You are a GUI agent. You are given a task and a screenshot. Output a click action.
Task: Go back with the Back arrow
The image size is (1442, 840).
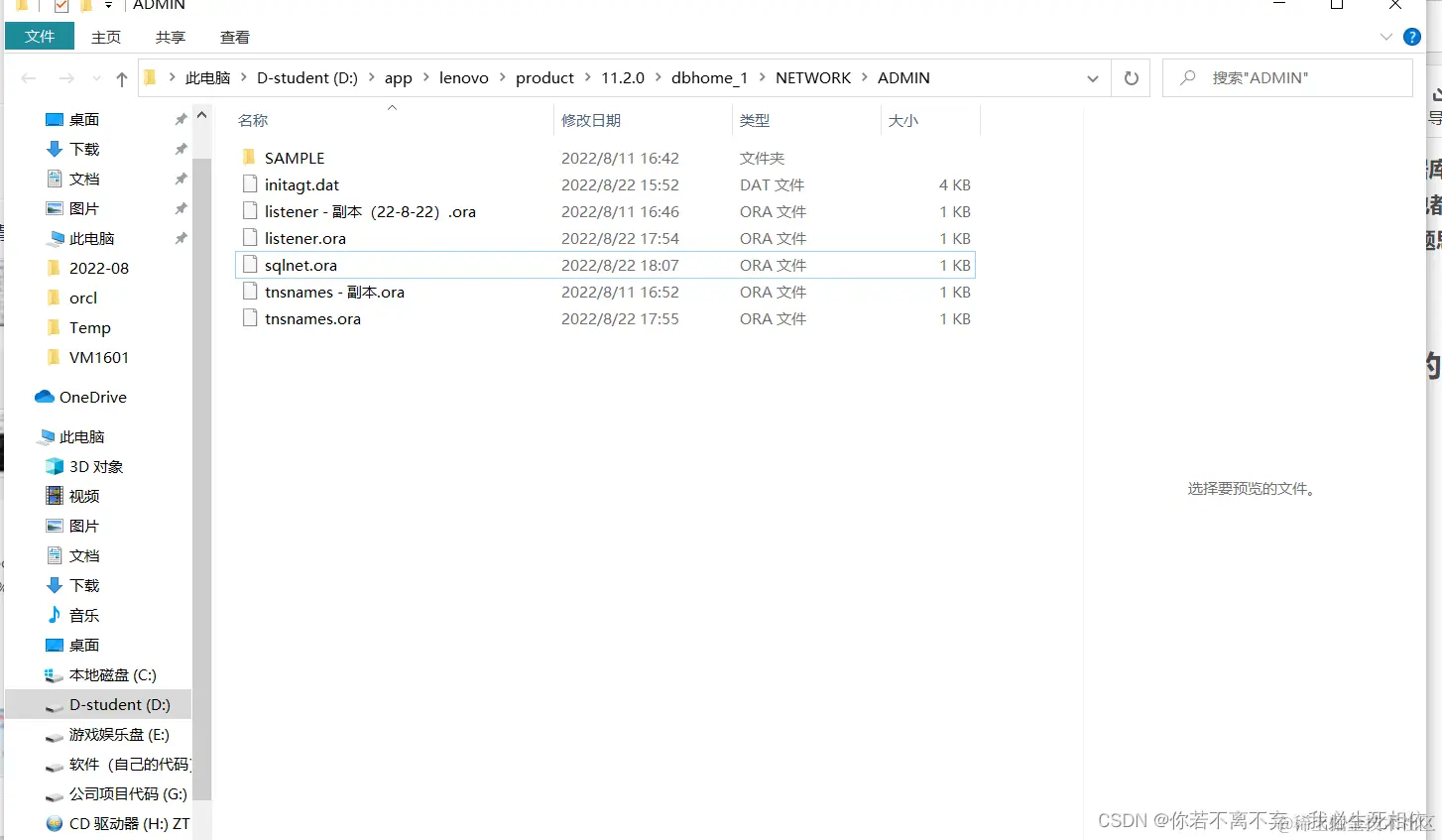(x=29, y=78)
